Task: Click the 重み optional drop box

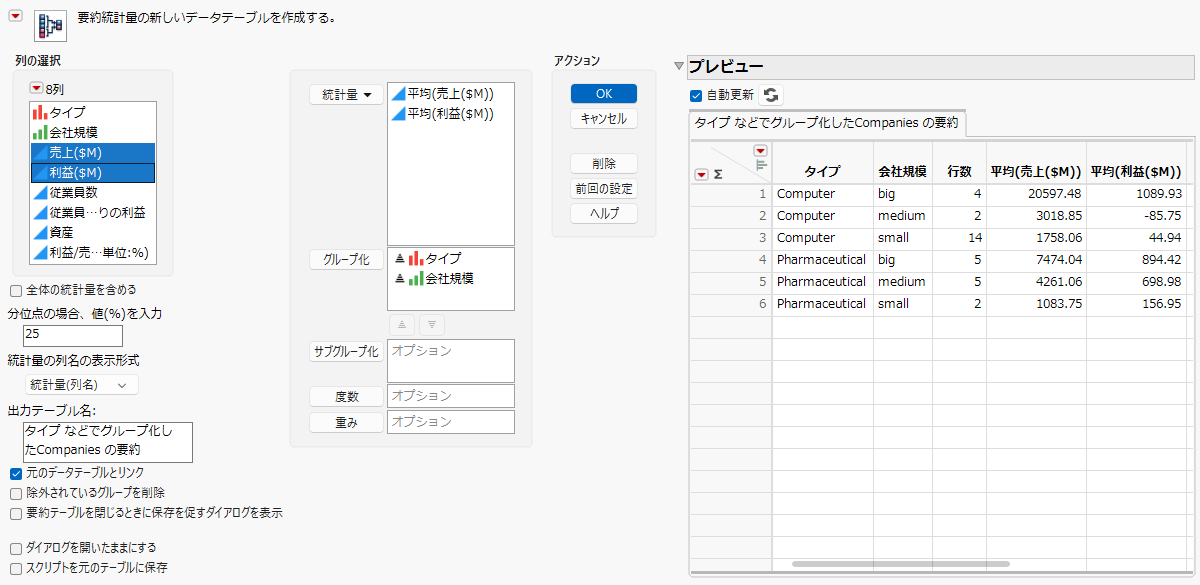Action: click(x=450, y=422)
